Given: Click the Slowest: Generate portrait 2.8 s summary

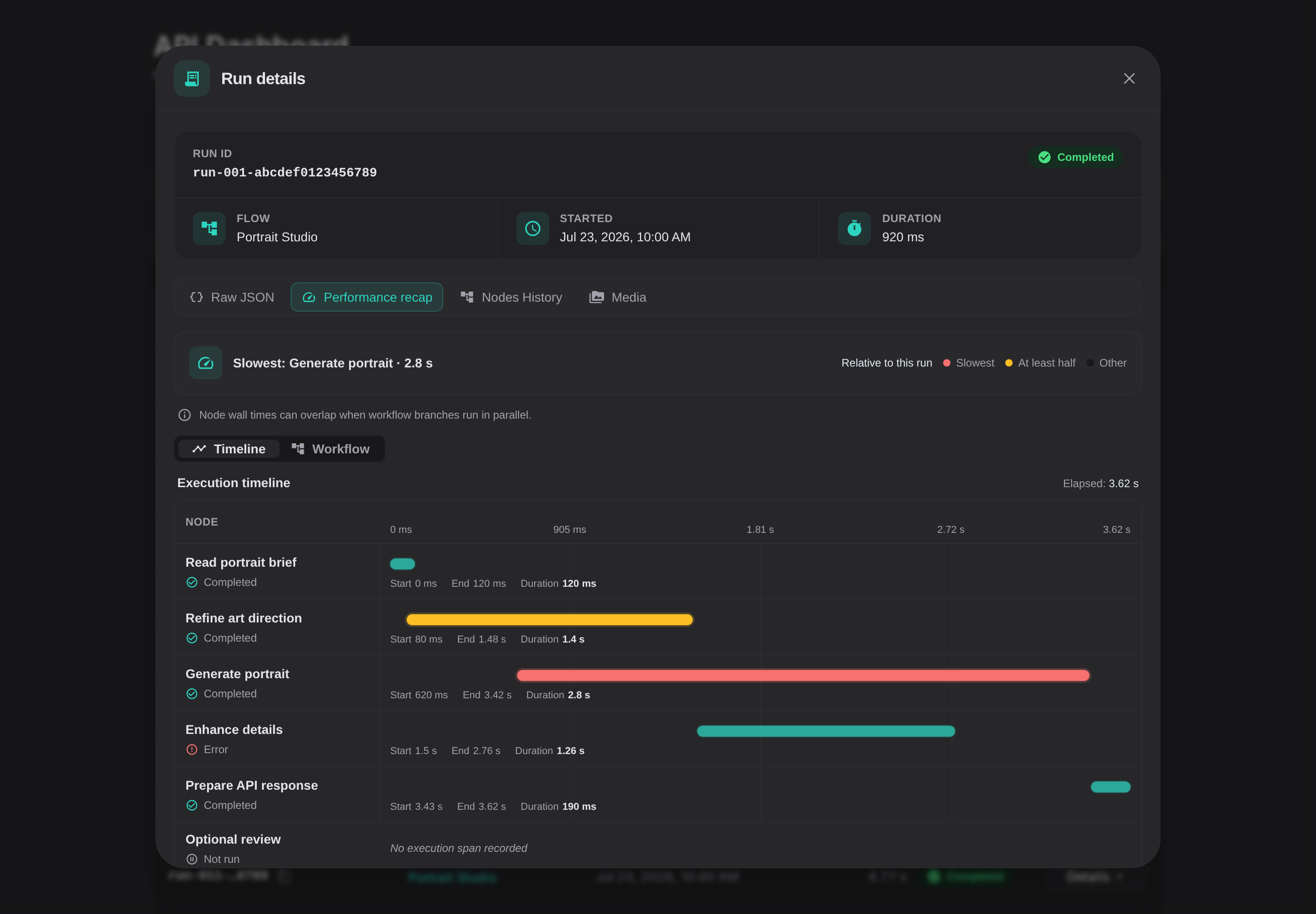Looking at the screenshot, I should coord(333,363).
